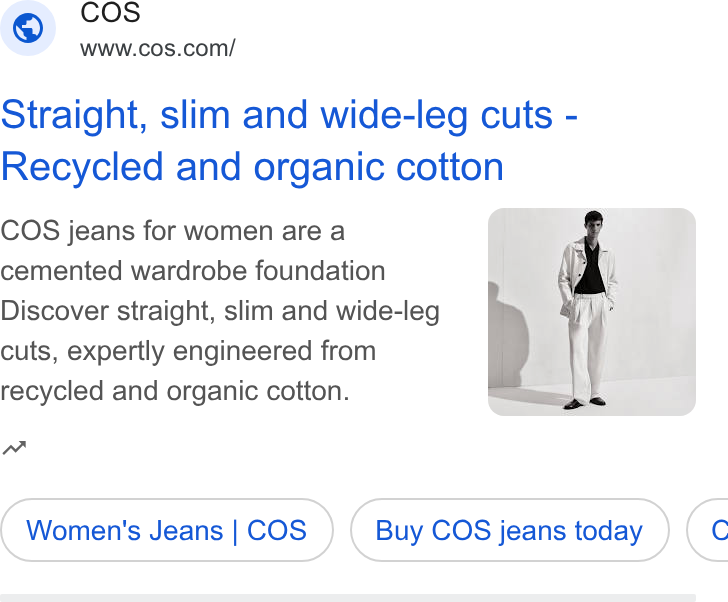Click the blue globe favicon icon
728x602 pixels.
(28, 28)
